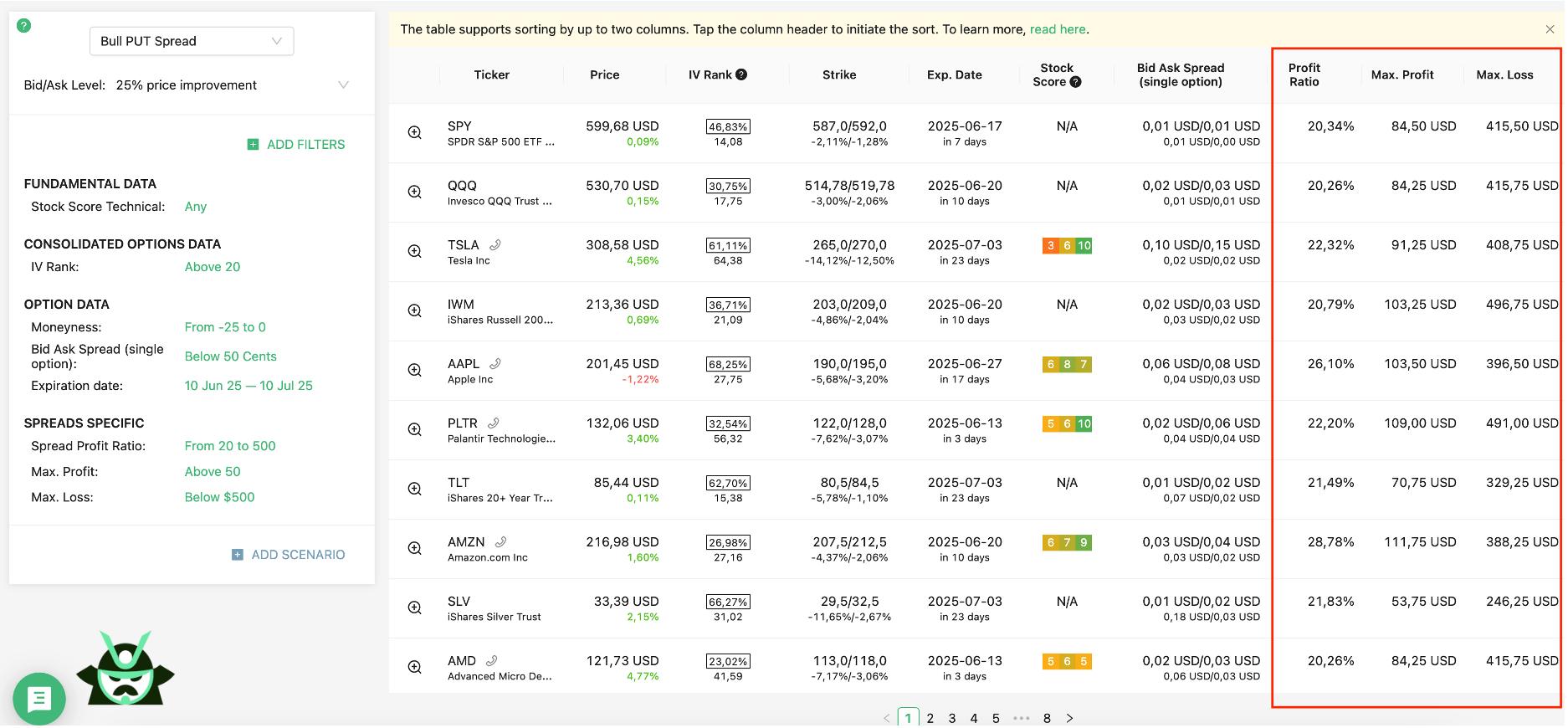Go to results page 8
This screenshot has width=1568, height=728.
pyautogui.click(x=1047, y=719)
